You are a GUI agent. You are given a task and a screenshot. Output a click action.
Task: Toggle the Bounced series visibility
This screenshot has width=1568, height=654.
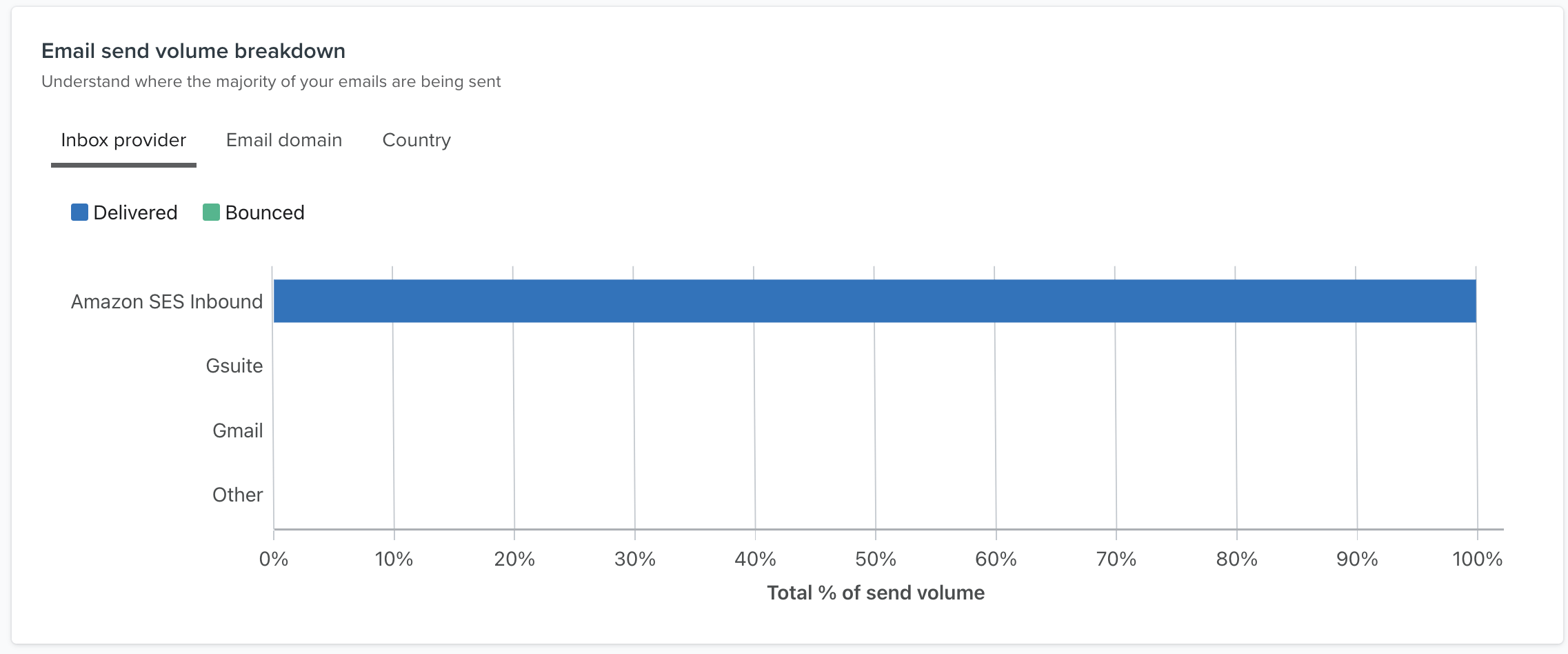pyautogui.click(x=254, y=212)
